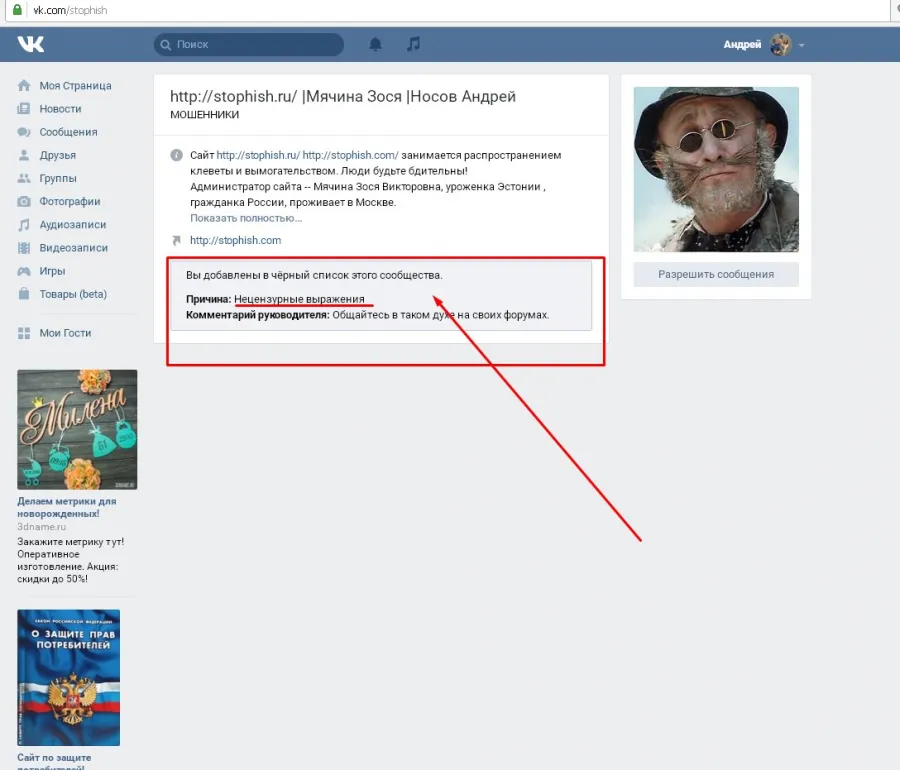Open Моя Страница in sidebar
This screenshot has width=900, height=770.
(x=75, y=85)
